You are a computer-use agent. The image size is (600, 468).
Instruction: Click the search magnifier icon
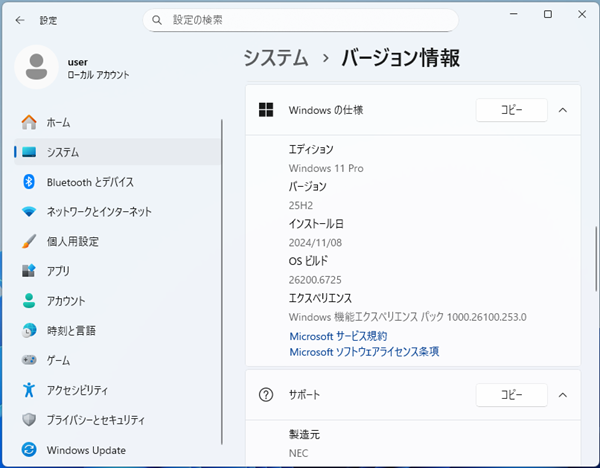pyautogui.click(x=157, y=20)
